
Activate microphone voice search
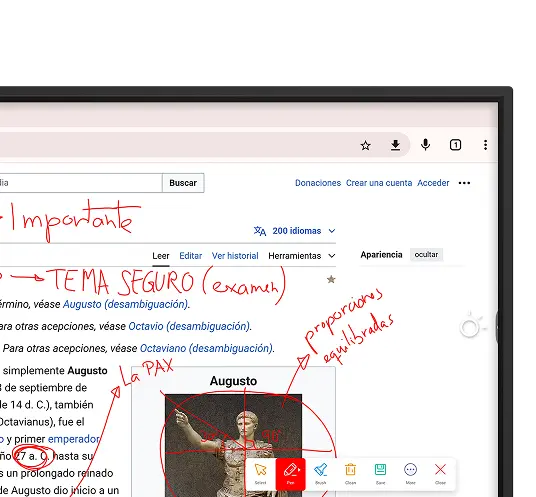425,145
